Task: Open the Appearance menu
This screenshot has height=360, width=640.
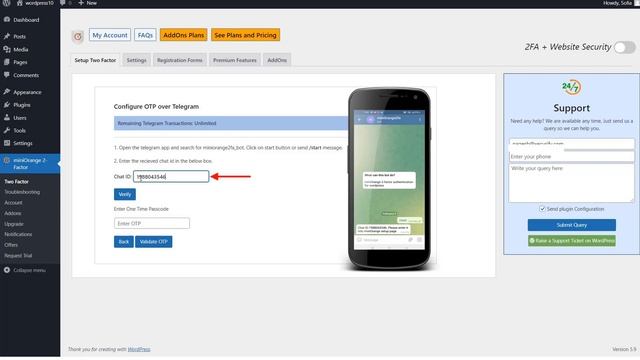Action: tap(27, 92)
